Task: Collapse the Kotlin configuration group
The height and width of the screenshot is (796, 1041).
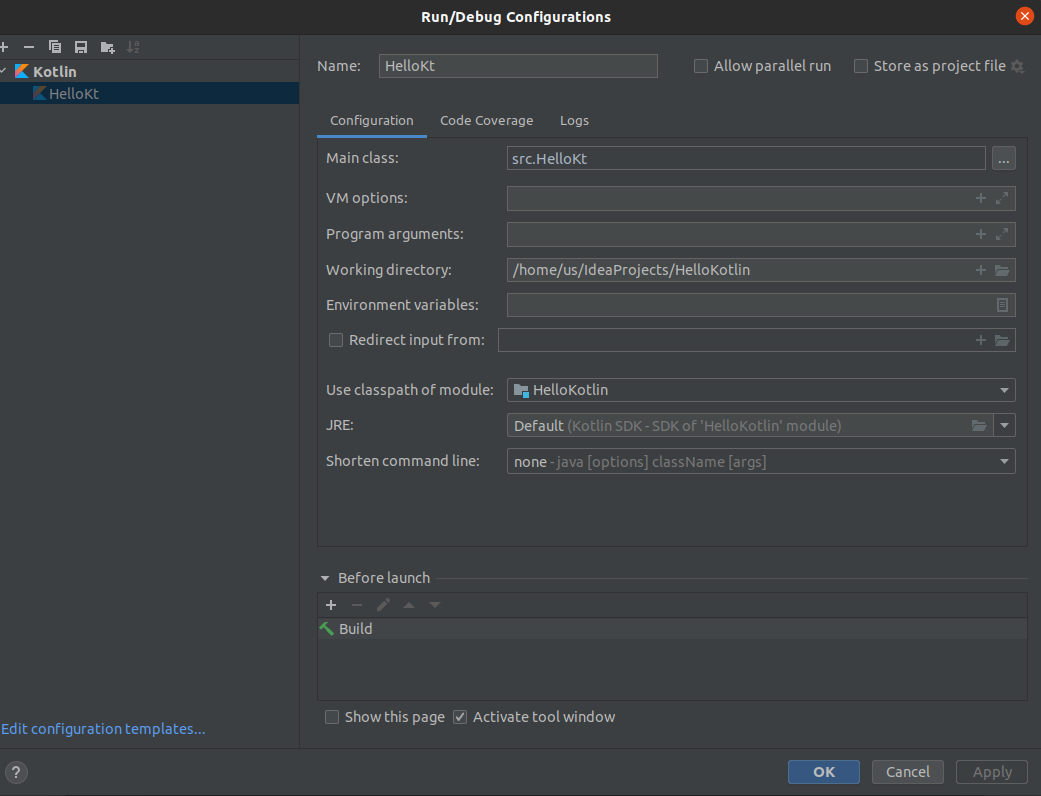Action: 4,70
